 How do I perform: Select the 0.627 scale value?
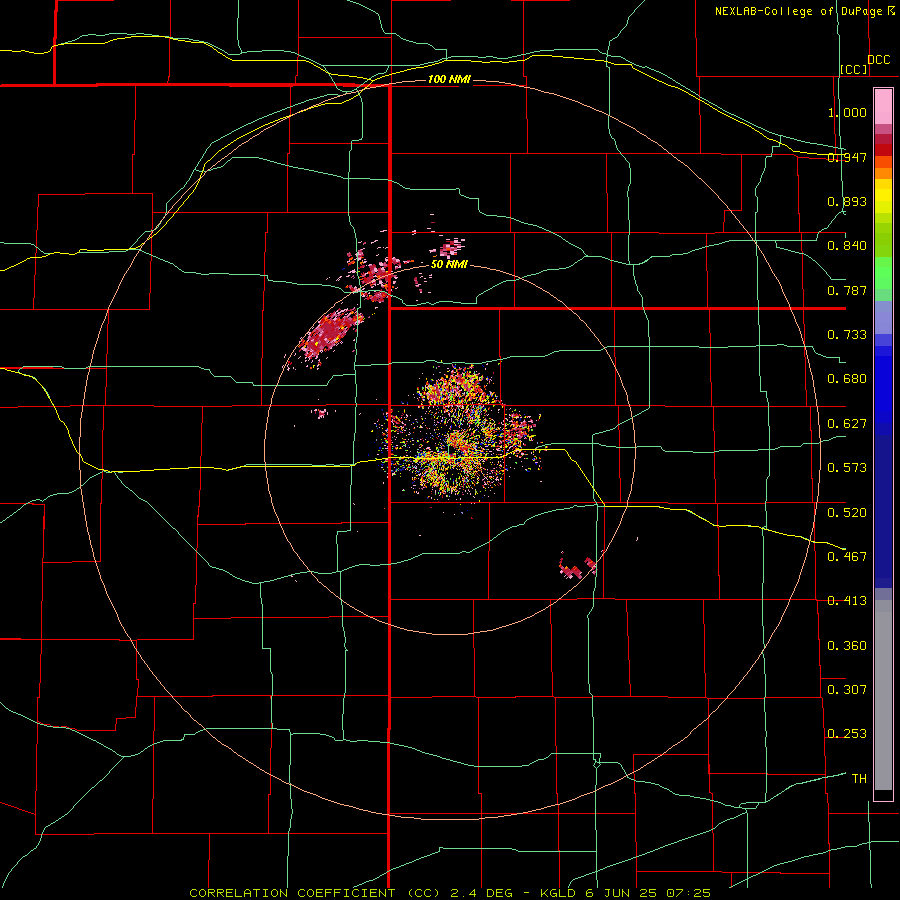[x=847, y=424]
